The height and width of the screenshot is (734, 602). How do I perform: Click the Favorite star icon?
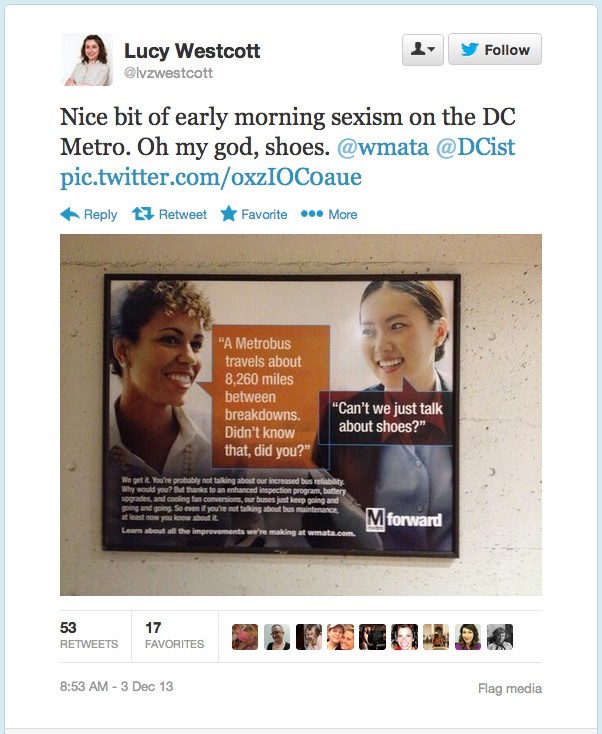tap(228, 214)
